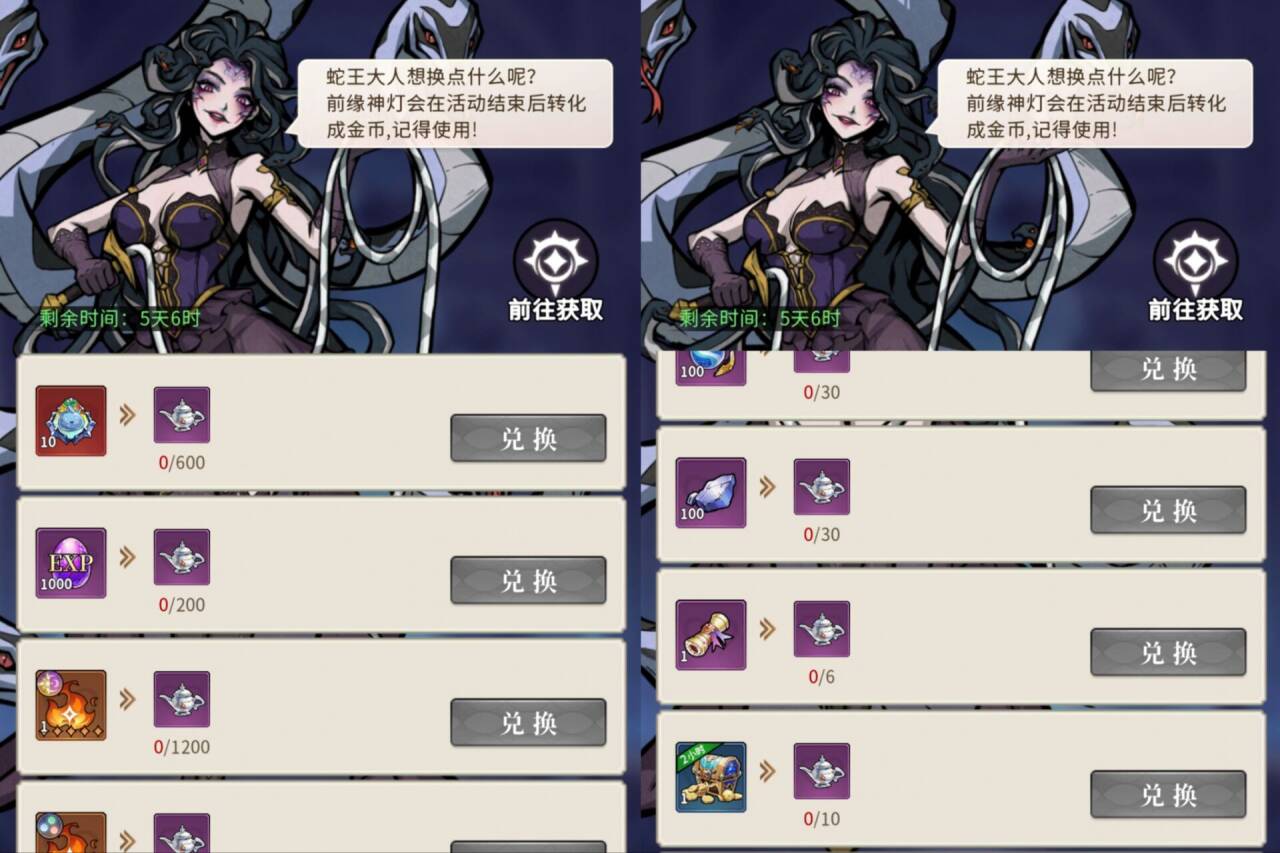Click 兑换 for the blue orb 100 row
The image size is (1280, 853).
point(1168,369)
